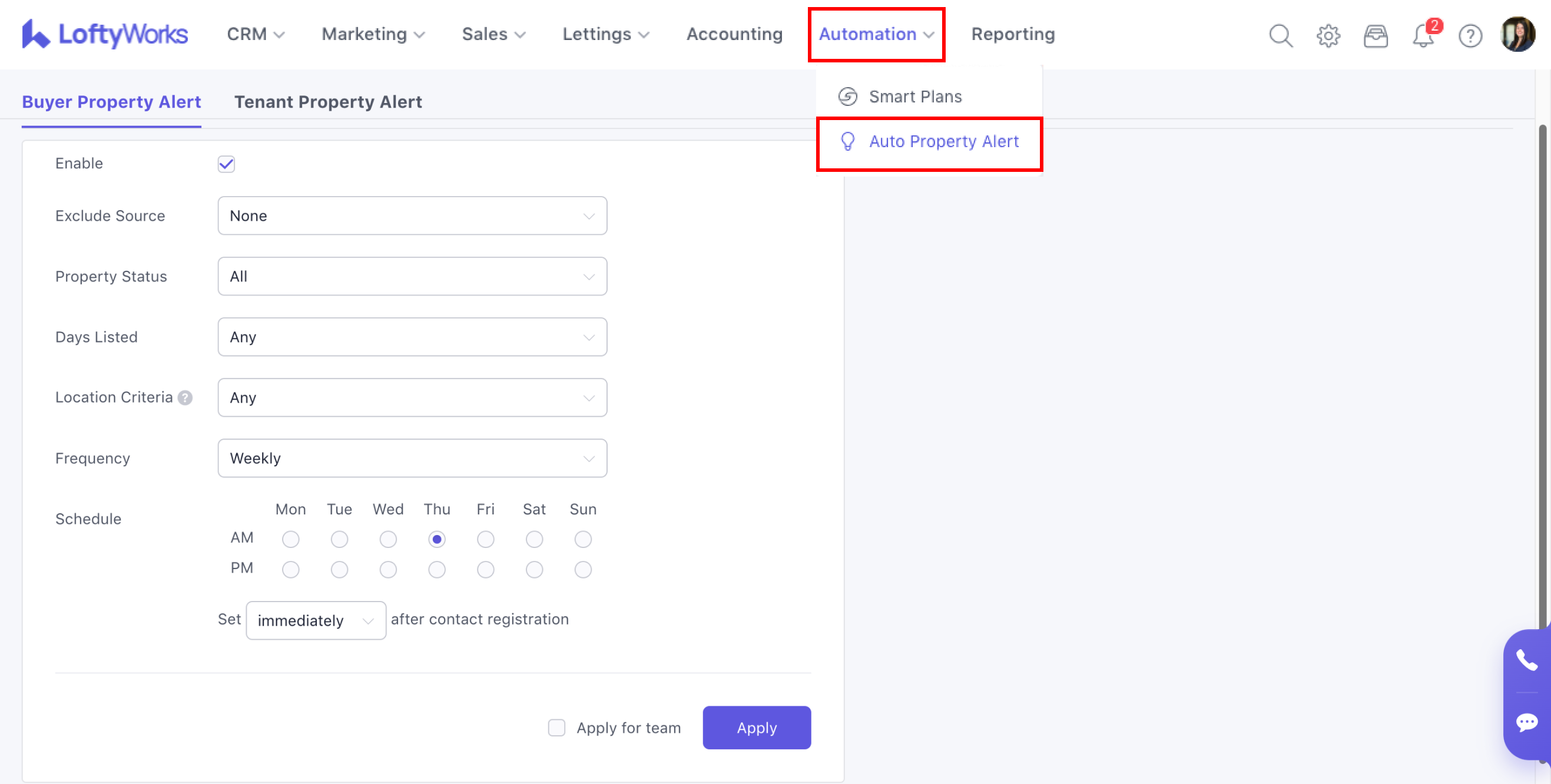Open notifications bell with badge
The image size is (1551, 784).
tap(1423, 35)
